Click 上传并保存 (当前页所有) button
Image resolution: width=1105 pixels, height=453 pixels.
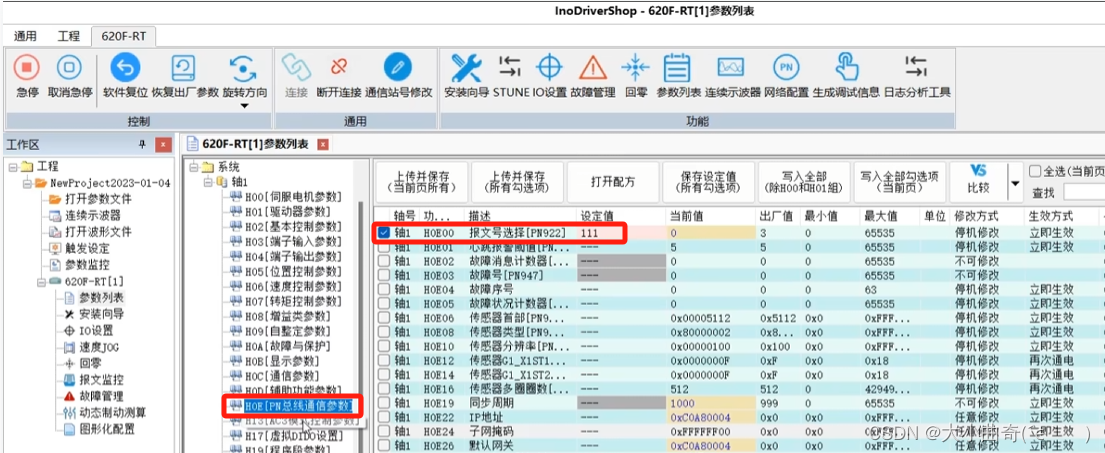(x=421, y=182)
